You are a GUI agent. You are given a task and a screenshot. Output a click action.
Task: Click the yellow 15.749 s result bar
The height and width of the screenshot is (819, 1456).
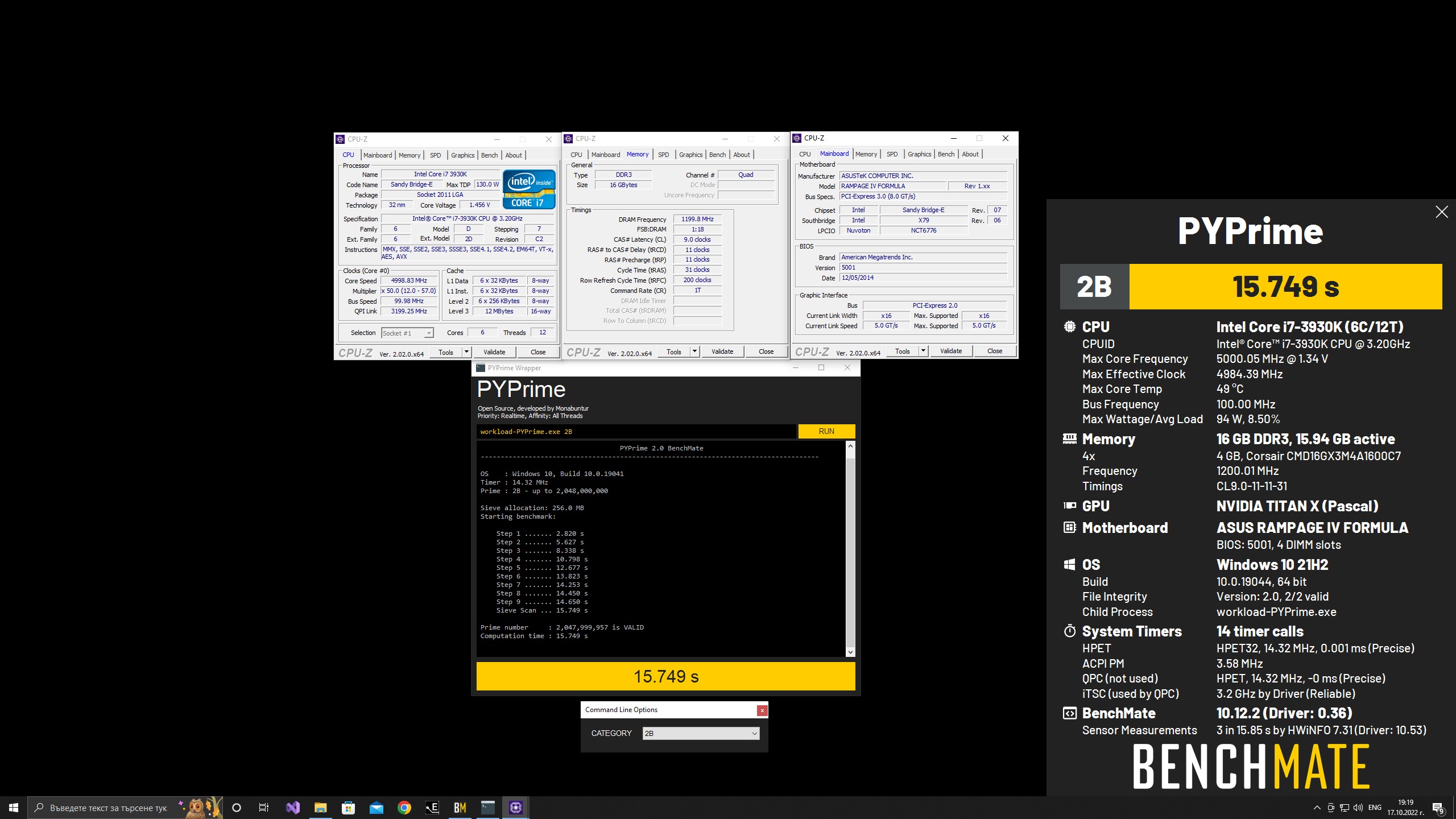point(666,676)
